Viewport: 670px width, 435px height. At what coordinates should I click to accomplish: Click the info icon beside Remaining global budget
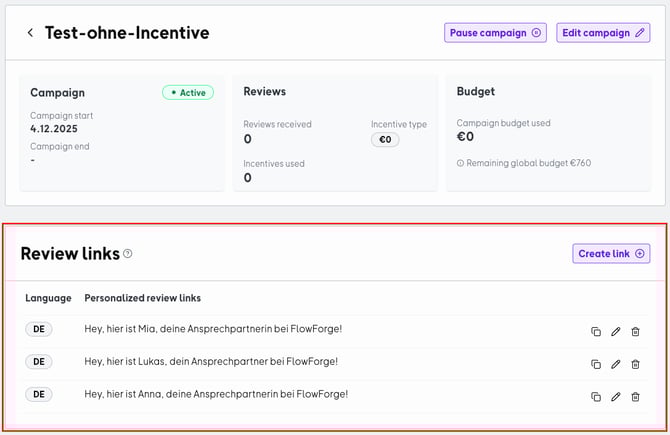point(460,162)
